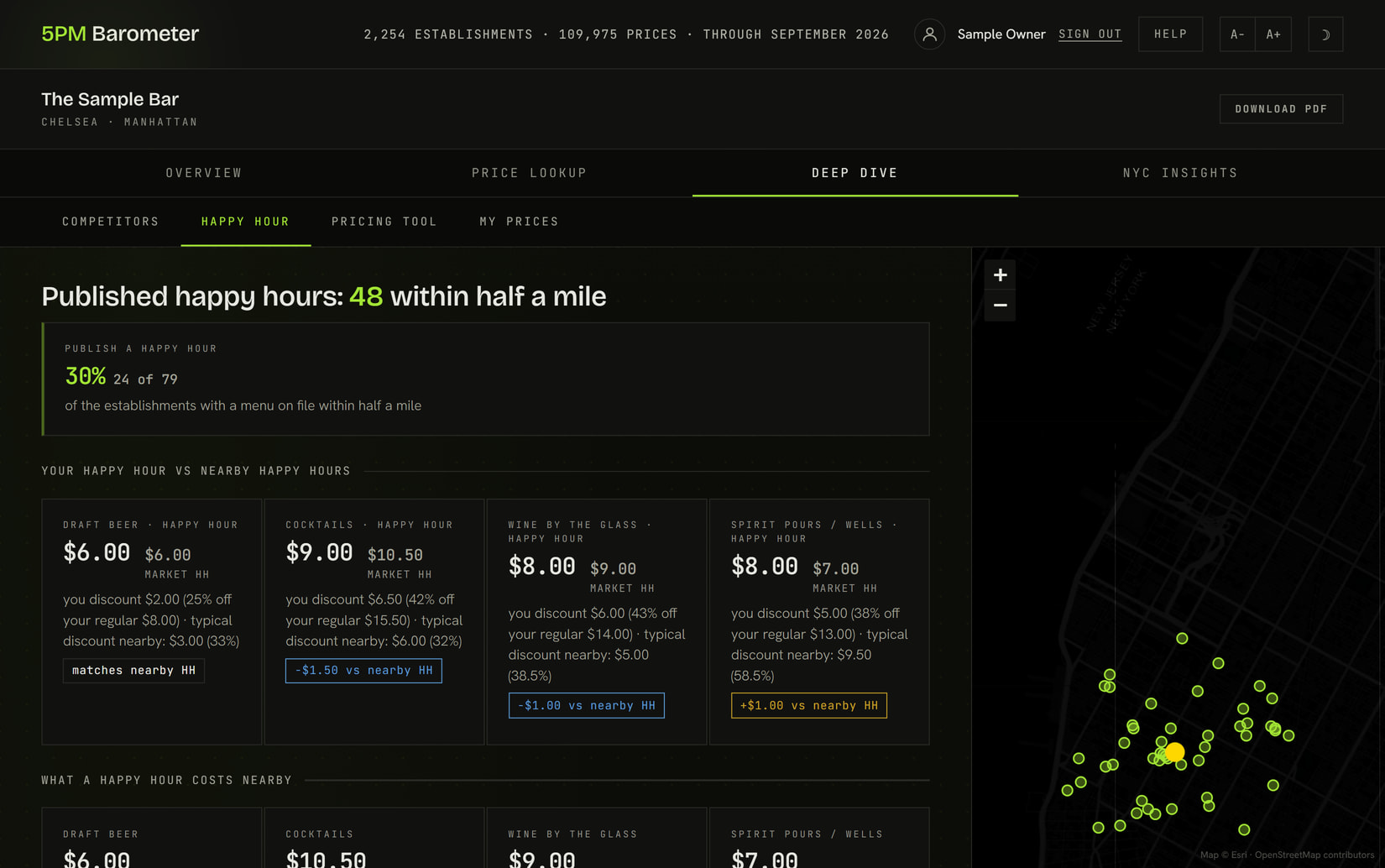Click 'What a happy hour costs nearby' heading
This screenshot has width=1385, height=868.
pyautogui.click(x=166, y=781)
